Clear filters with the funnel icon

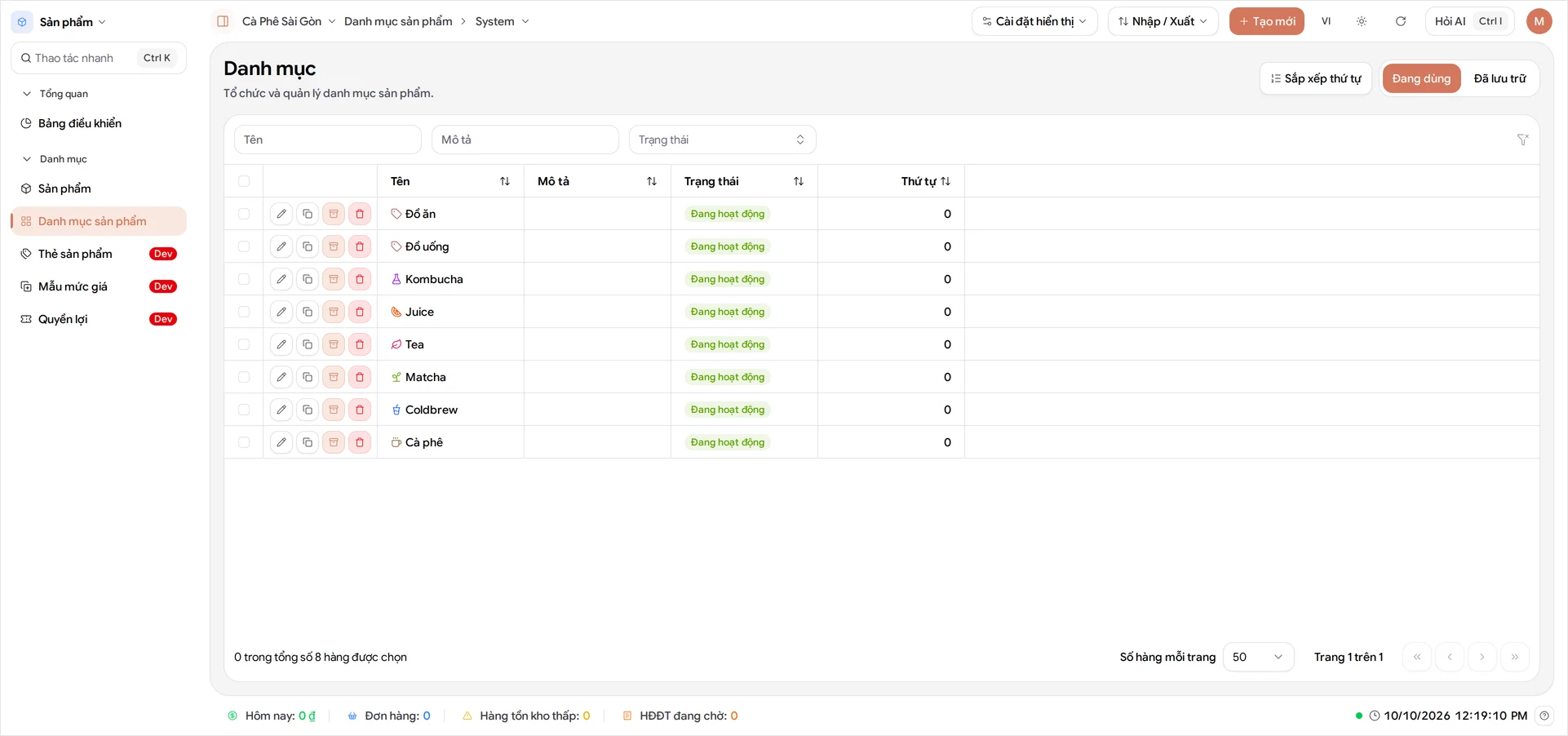click(1522, 140)
